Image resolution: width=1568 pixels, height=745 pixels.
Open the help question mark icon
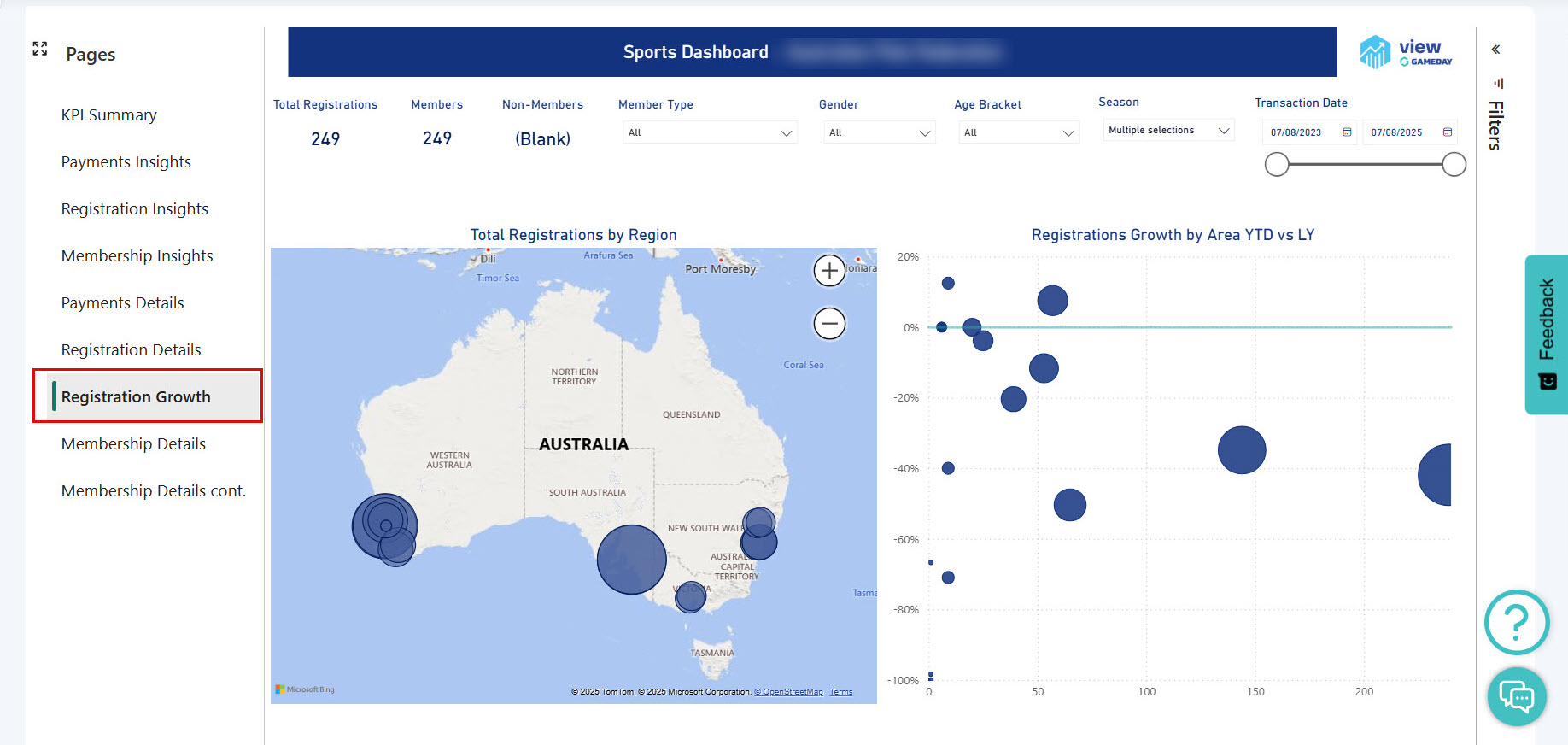(x=1517, y=622)
